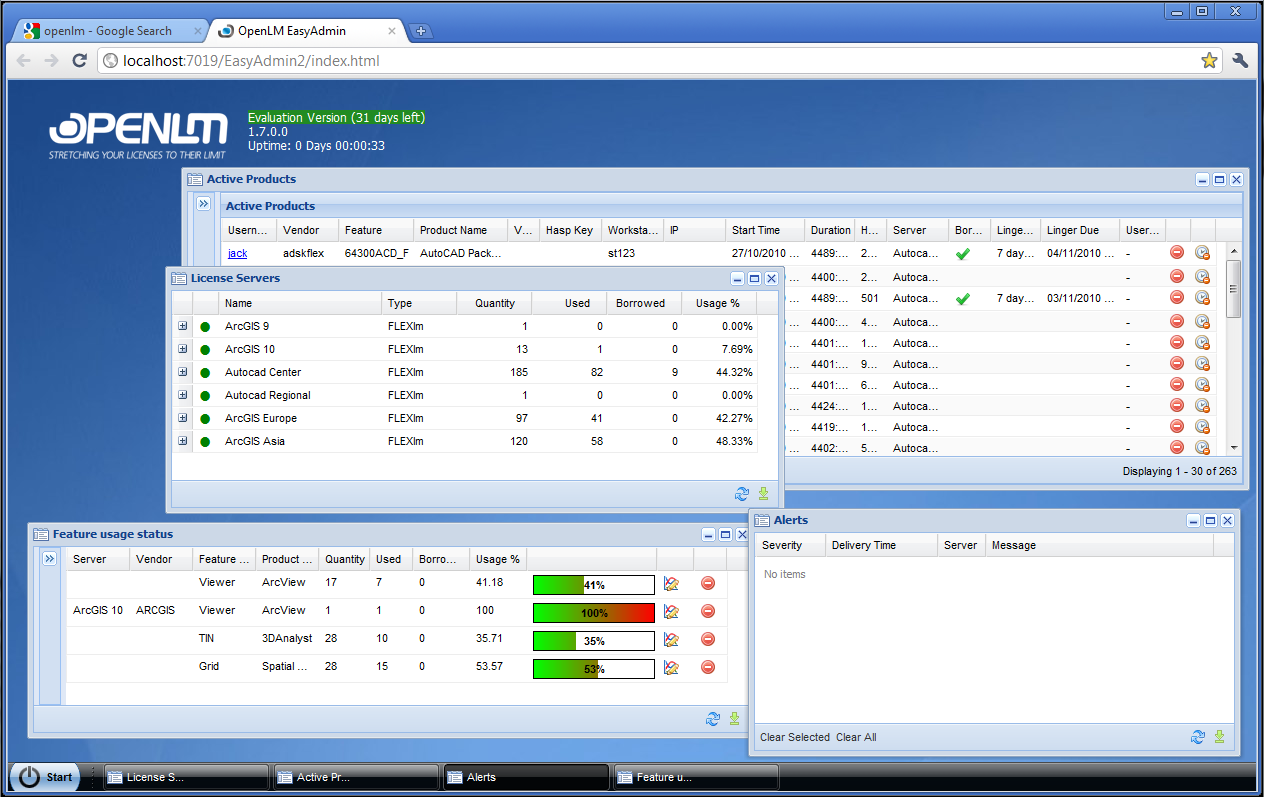Viewport: 1264px width, 797px height.
Task: Open the usage chart for the Grid feature
Action: tap(671, 667)
